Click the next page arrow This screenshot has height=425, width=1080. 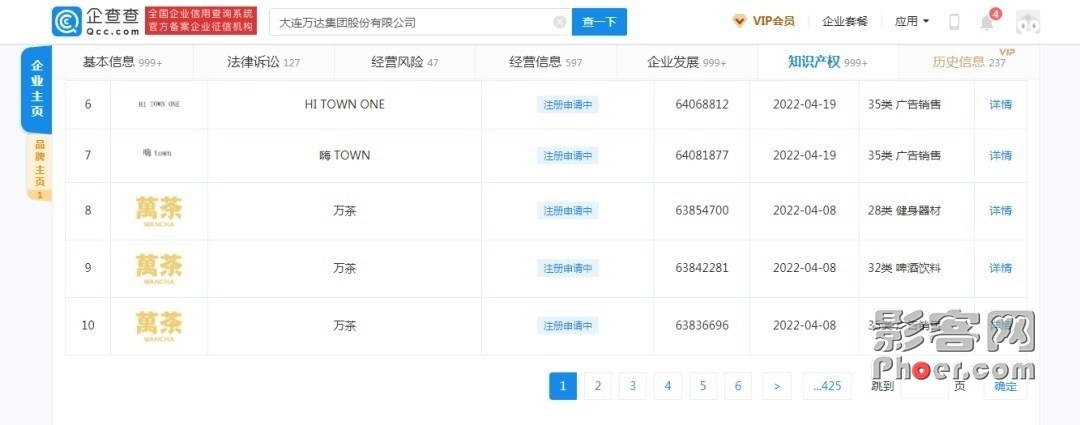tap(777, 386)
